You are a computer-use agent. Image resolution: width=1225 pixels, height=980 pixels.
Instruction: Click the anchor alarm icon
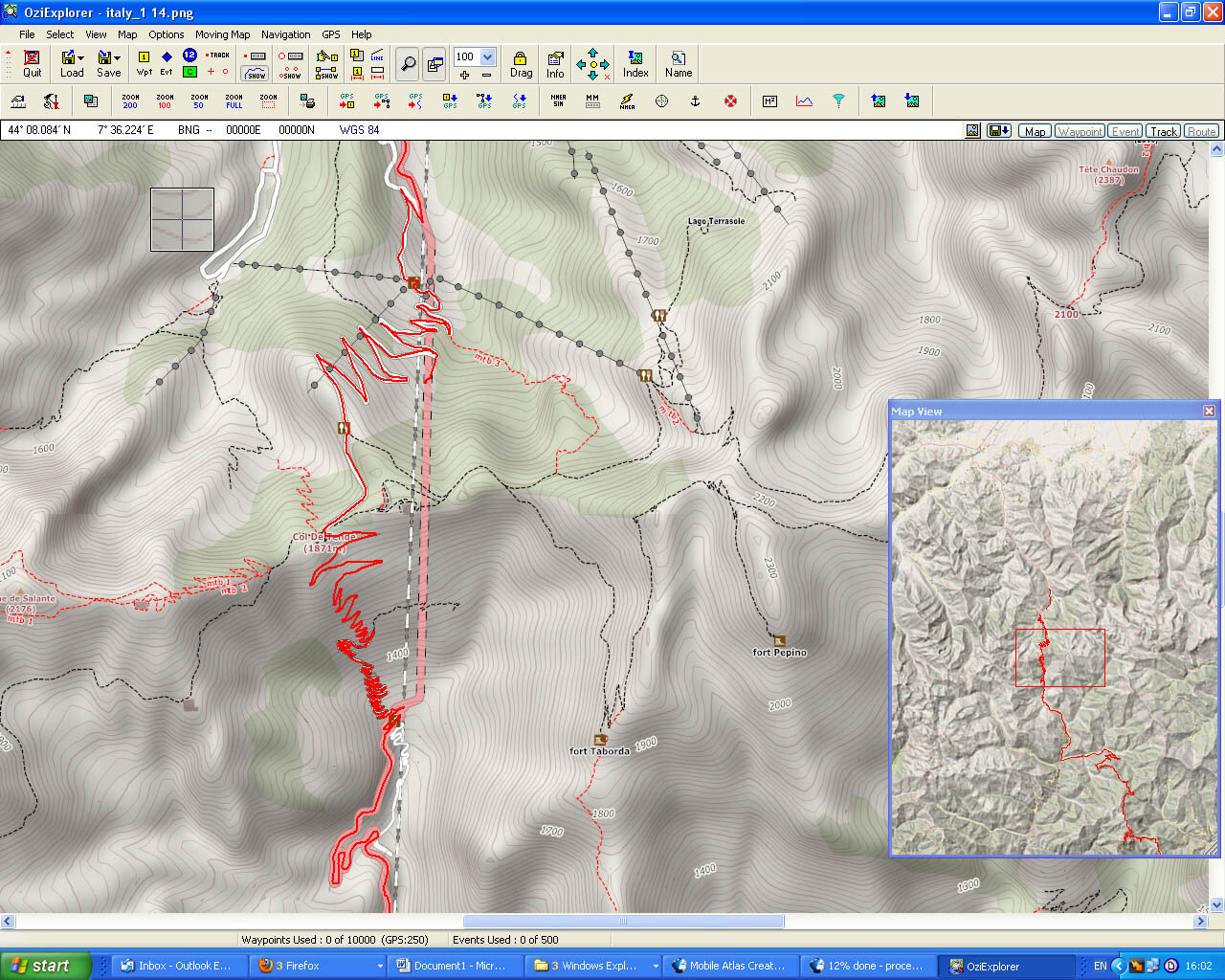pyautogui.click(x=696, y=100)
